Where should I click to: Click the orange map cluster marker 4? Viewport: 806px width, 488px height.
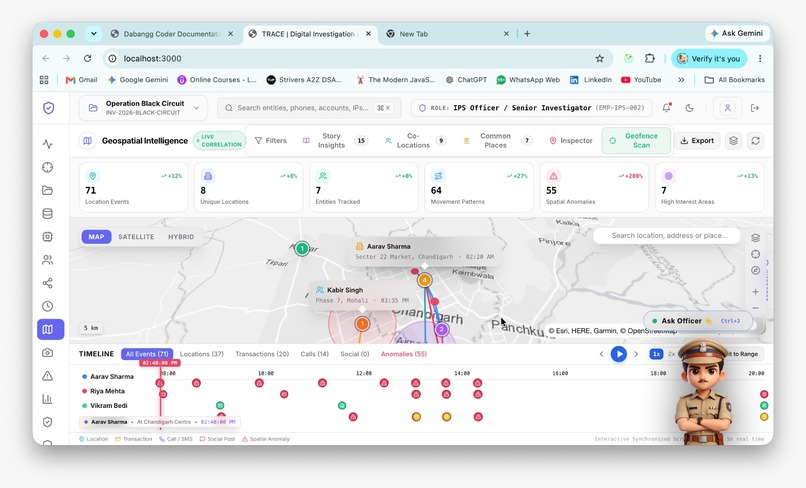pyautogui.click(x=425, y=280)
